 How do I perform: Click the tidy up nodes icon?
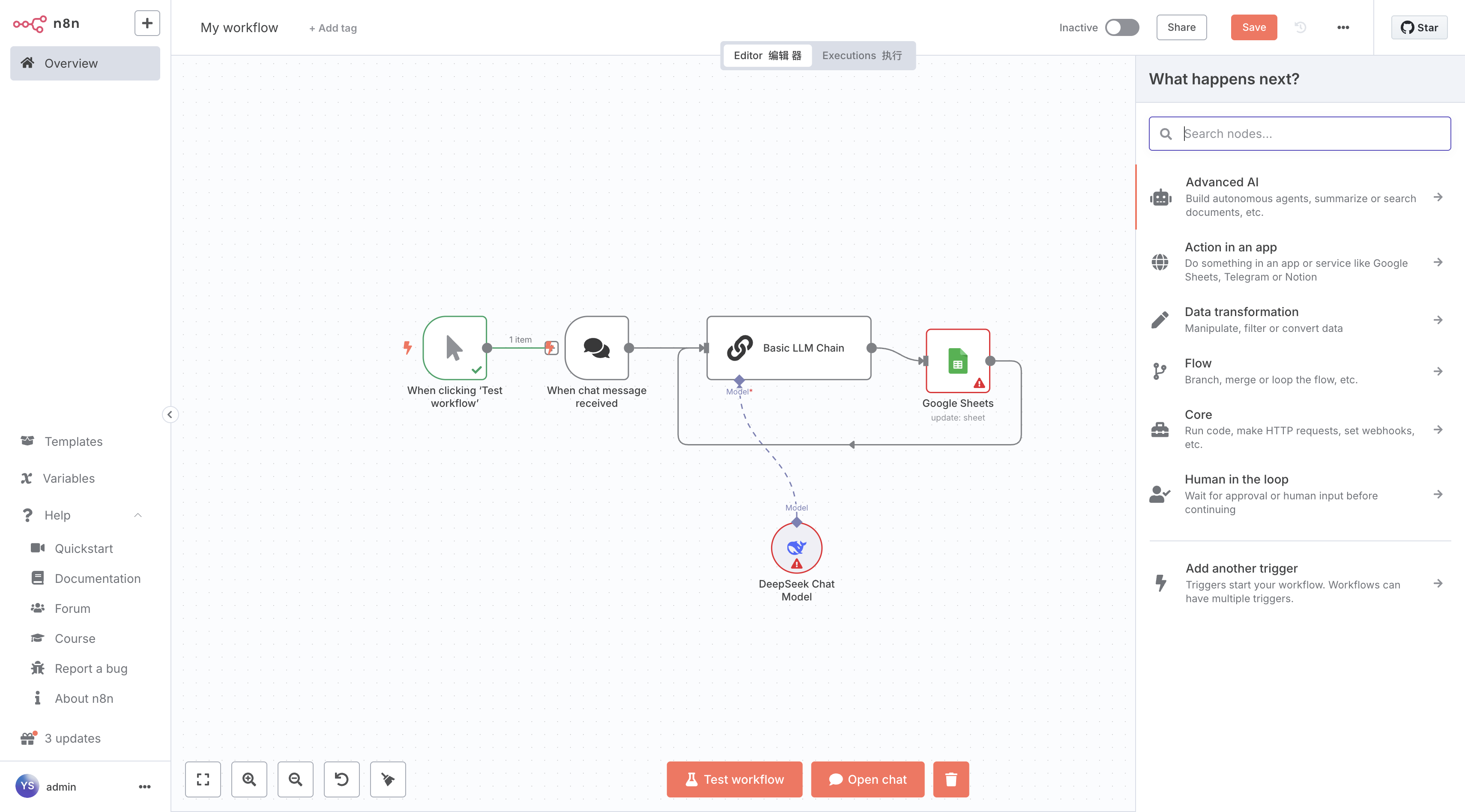point(388,779)
